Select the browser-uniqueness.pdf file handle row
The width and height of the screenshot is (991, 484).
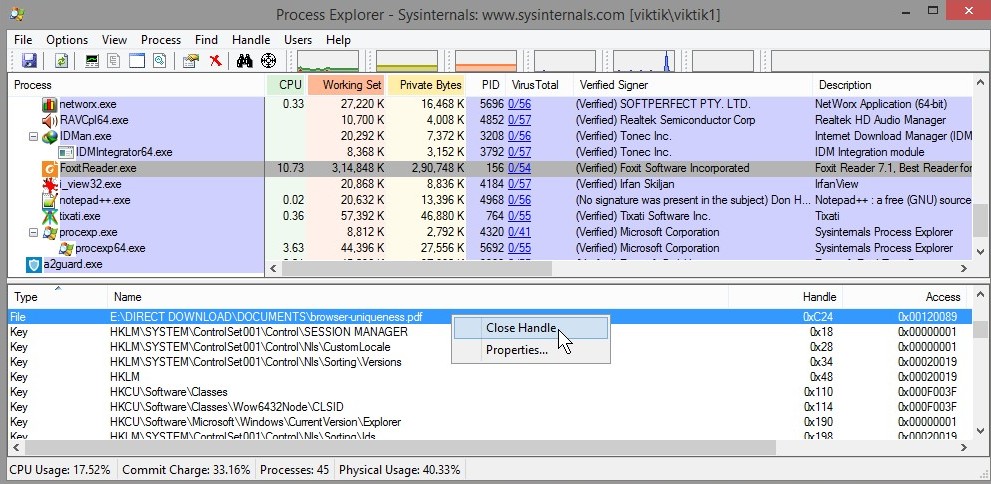pos(490,317)
